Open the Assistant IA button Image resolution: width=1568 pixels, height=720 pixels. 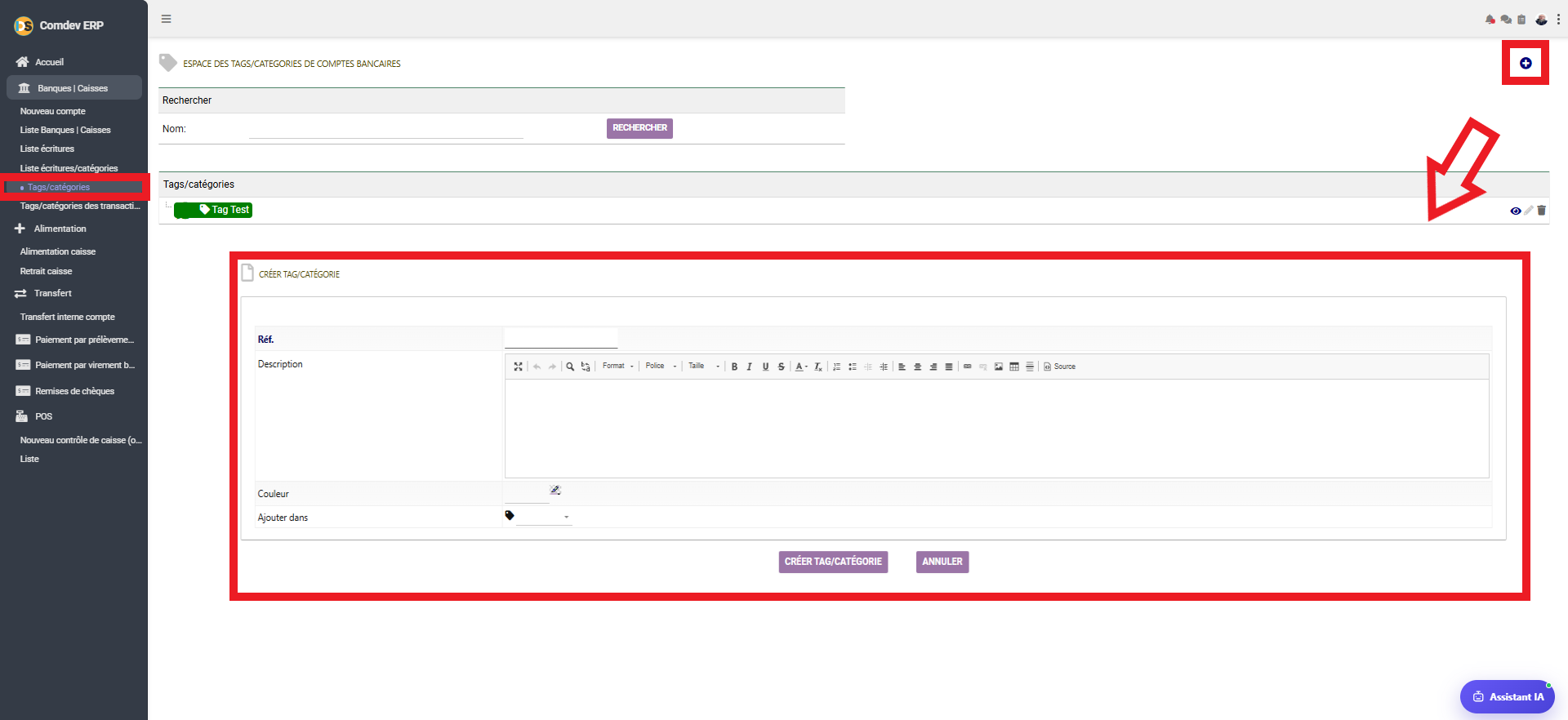pos(1508,696)
